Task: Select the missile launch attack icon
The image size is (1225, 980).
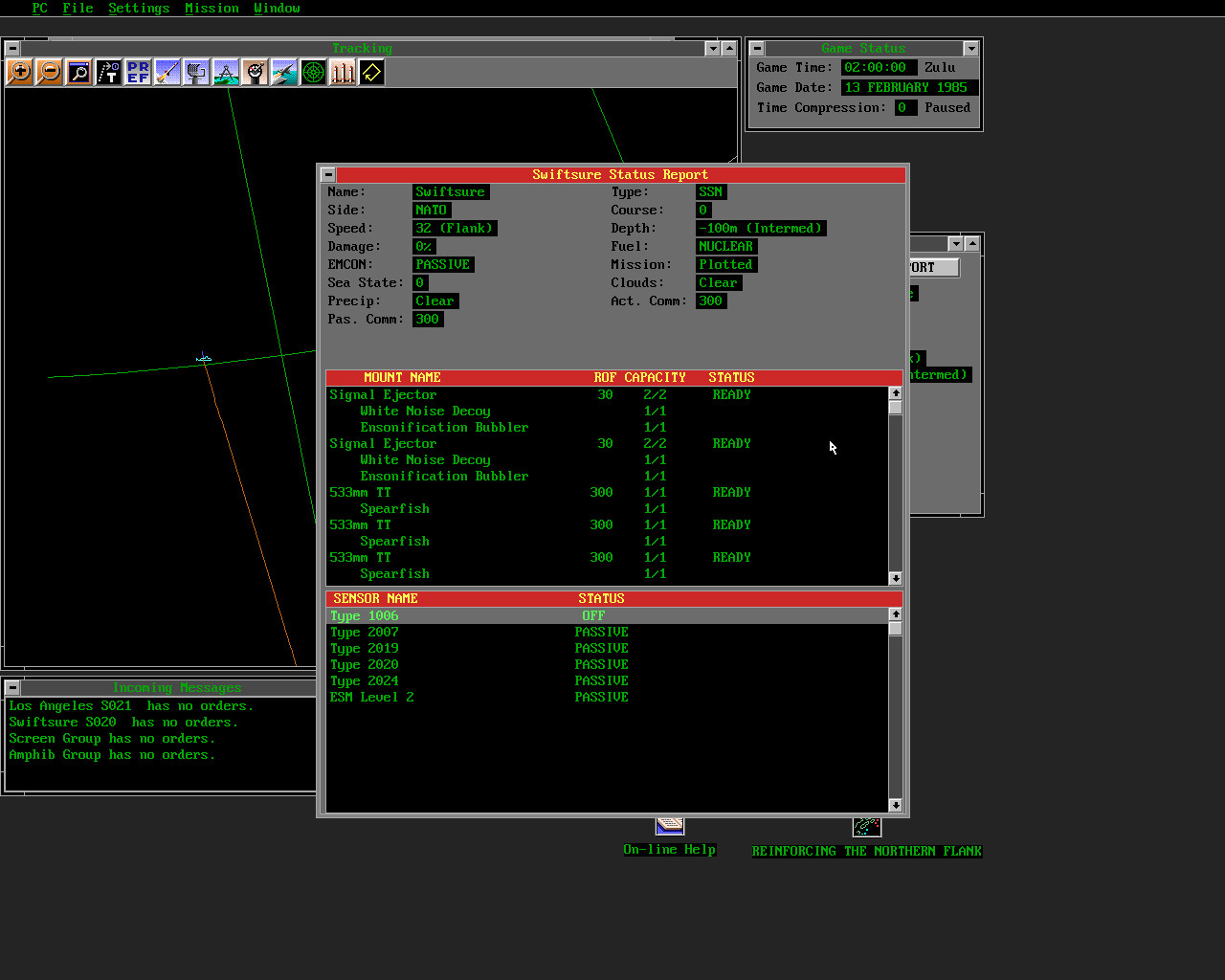Action: (167, 72)
